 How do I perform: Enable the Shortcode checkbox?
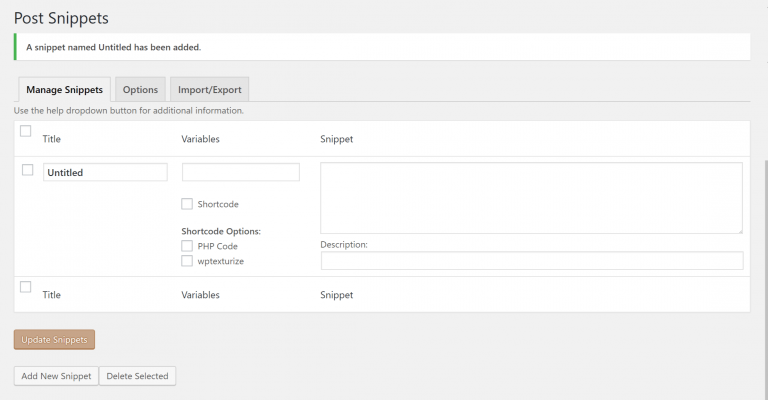pyautogui.click(x=187, y=204)
